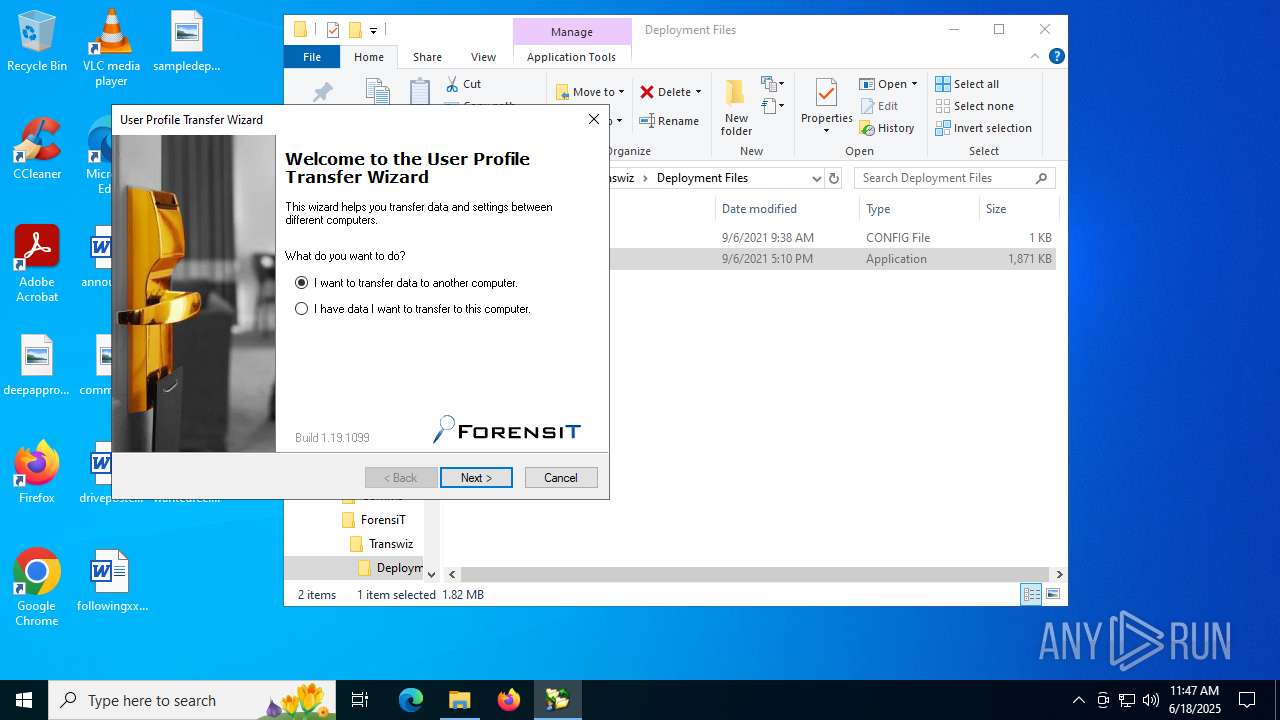
Task: Click the horizontal scrollbar in Explorer
Action: point(755,575)
